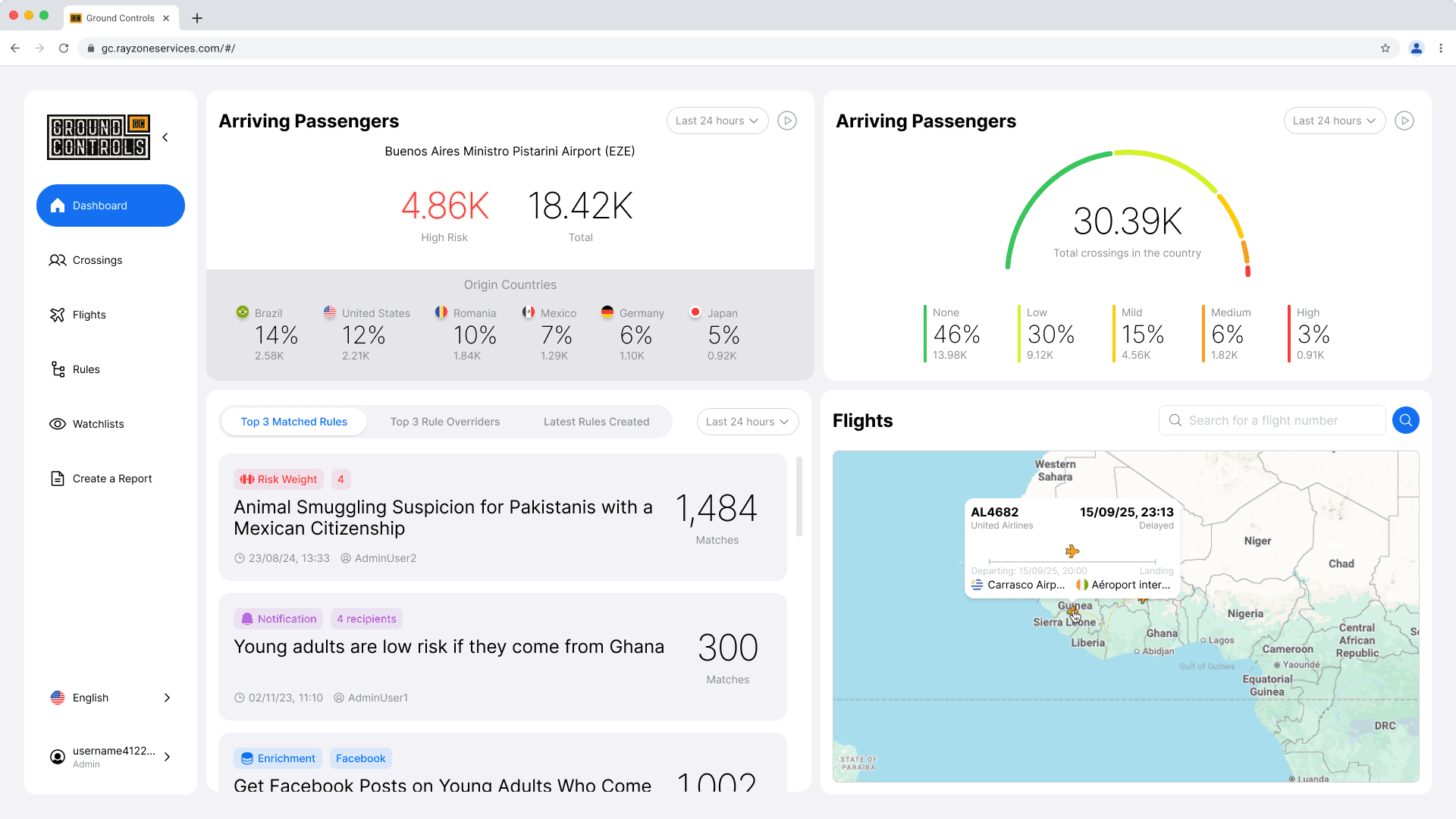Screen dimensions: 1456x819
Task: Open Animal Smuggling Suspicion rule card
Action: tap(443, 517)
